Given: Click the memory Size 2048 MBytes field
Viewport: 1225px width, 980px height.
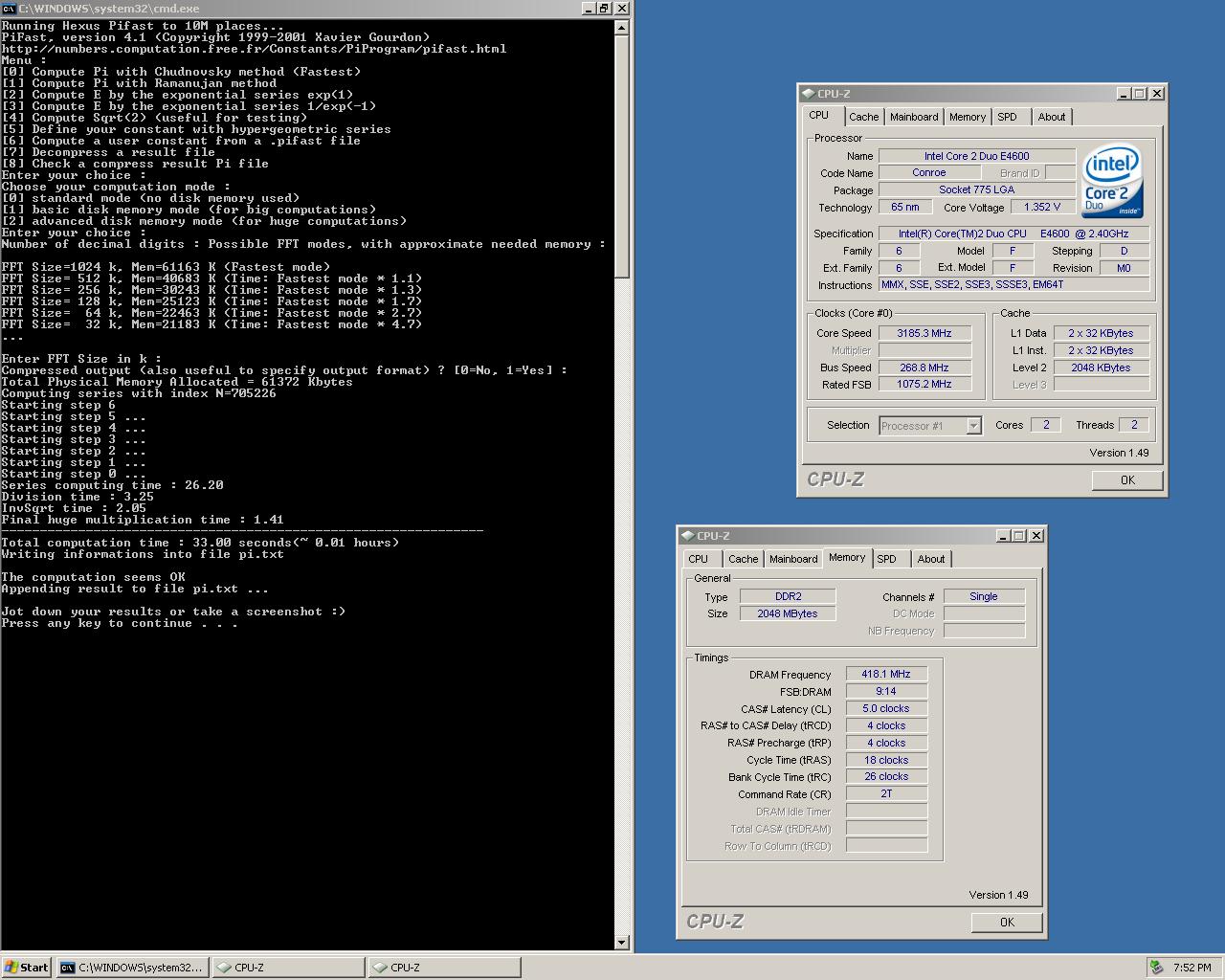Looking at the screenshot, I should [788, 613].
